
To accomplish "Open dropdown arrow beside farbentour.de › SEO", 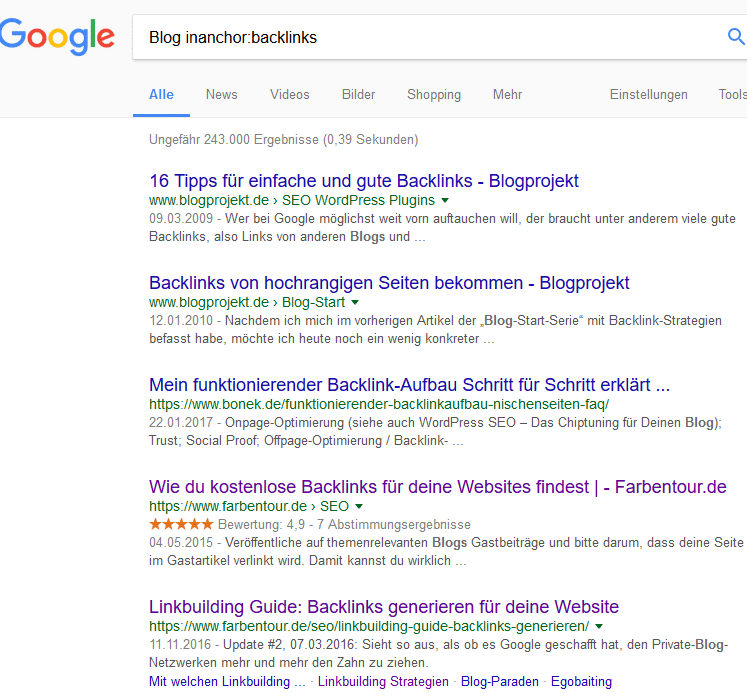I will (359, 506).
